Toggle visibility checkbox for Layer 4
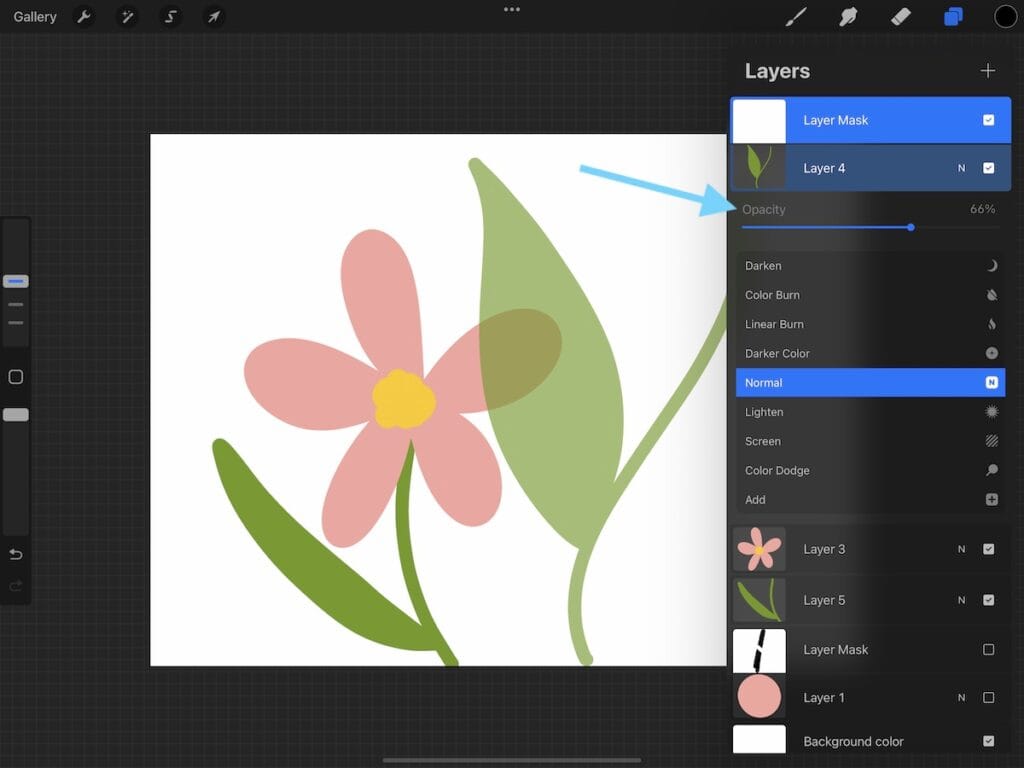This screenshot has width=1024, height=768. tap(988, 168)
